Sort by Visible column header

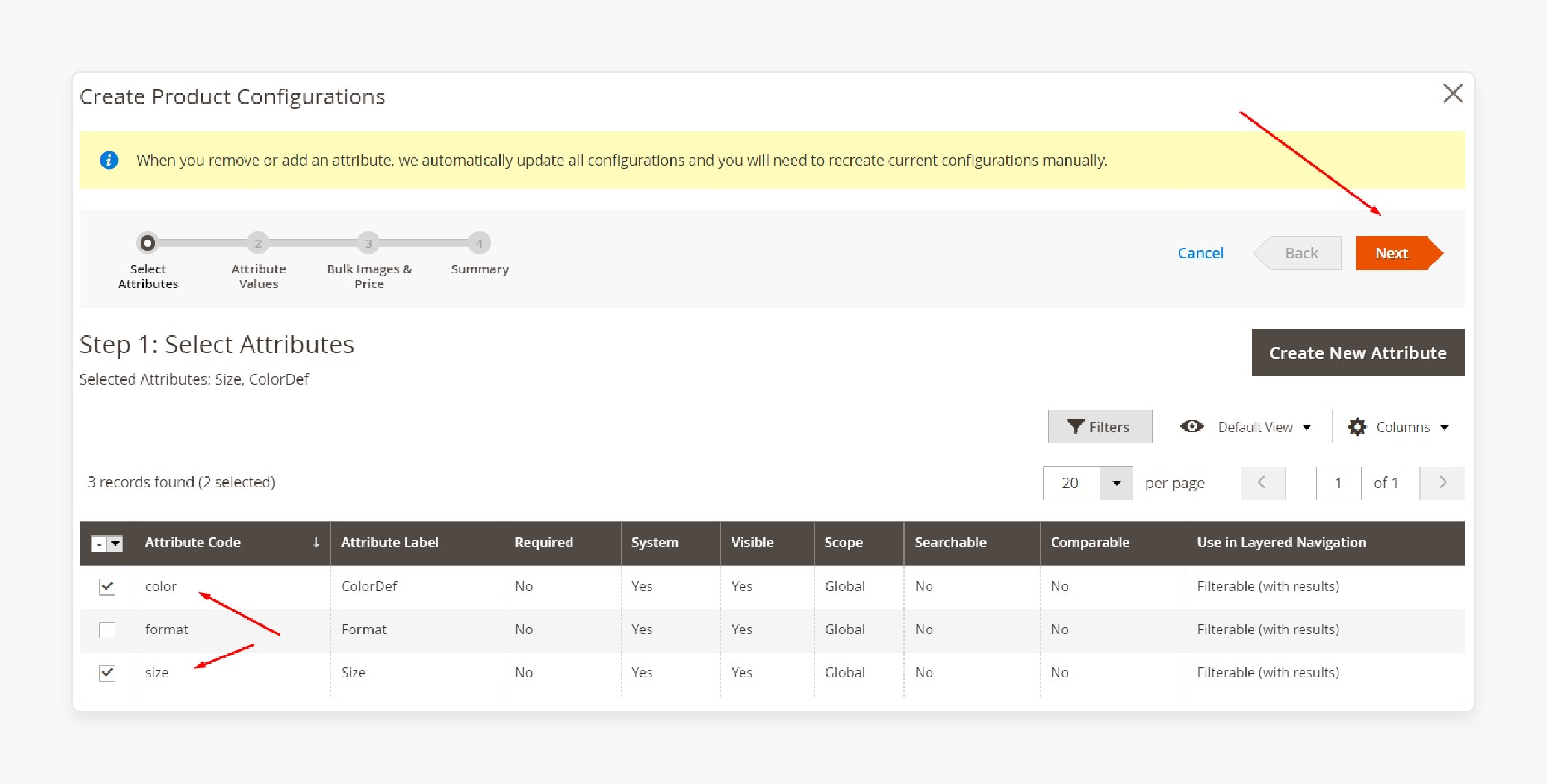767,543
